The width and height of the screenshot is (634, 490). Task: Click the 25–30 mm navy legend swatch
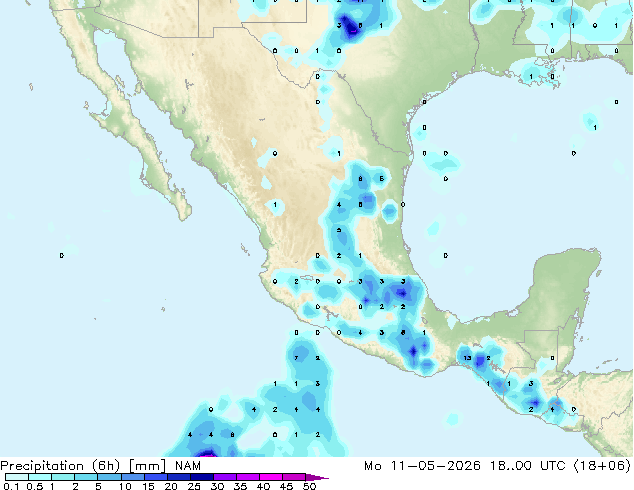pyautogui.click(x=202, y=477)
